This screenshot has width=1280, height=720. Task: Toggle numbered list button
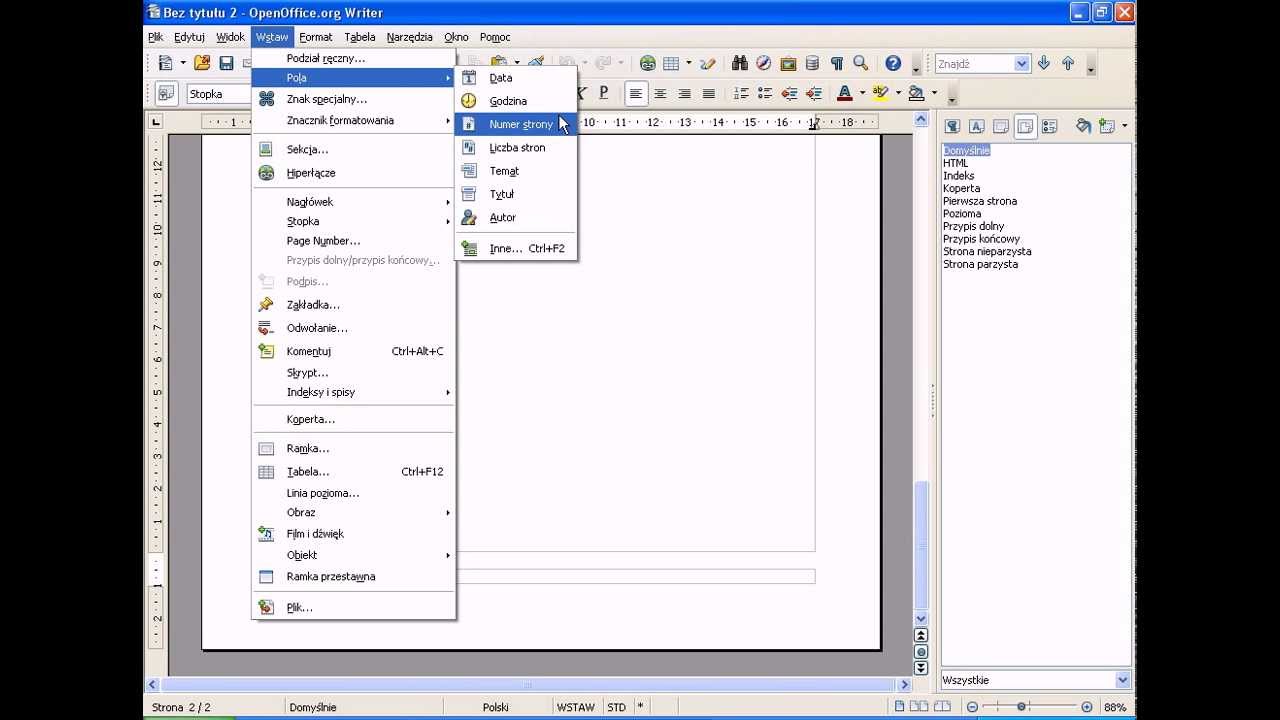click(741, 93)
